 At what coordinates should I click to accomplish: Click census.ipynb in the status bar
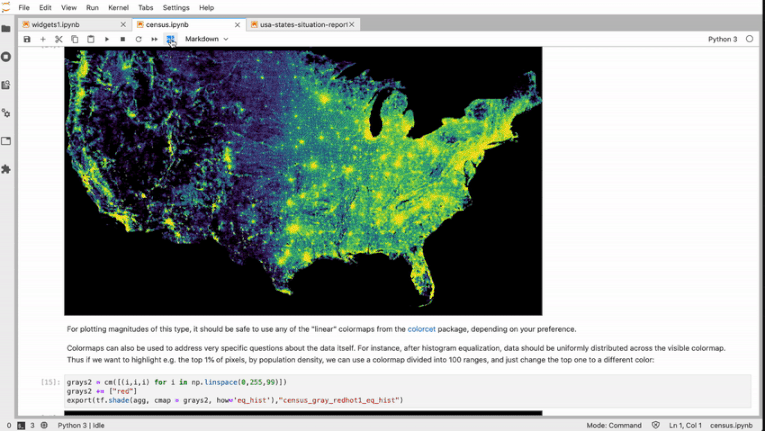731,426
